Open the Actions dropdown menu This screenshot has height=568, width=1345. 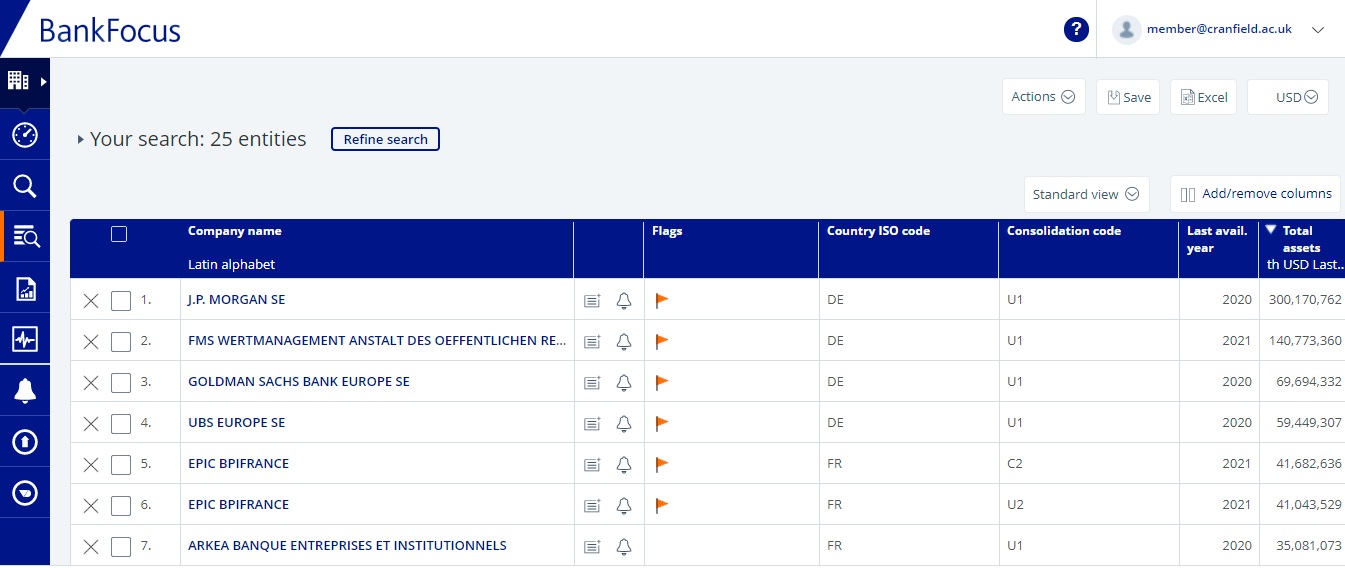pos(1043,97)
